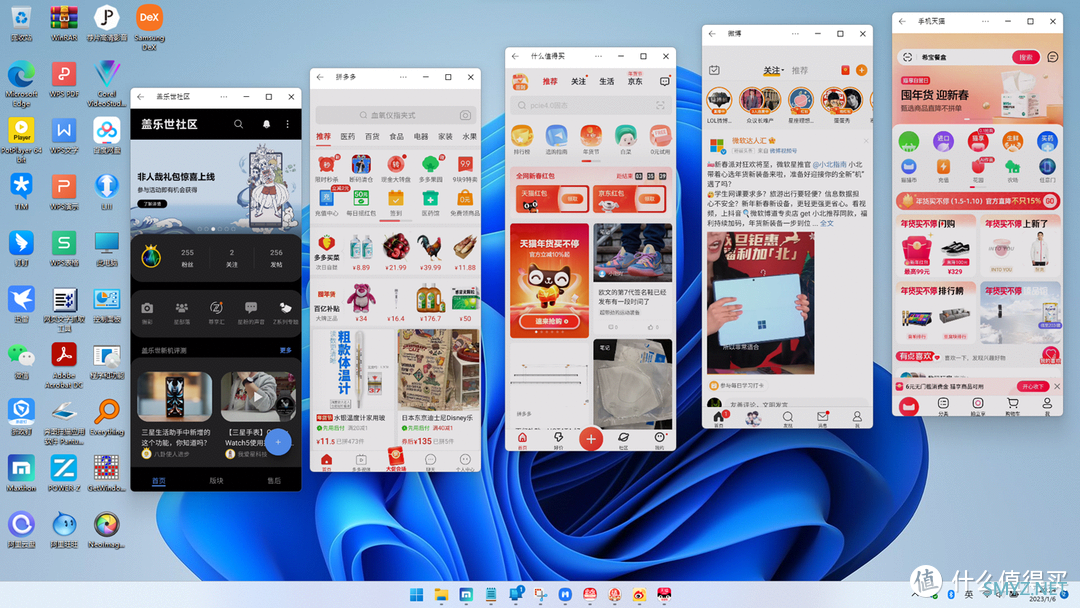Open the sneakers article thumbnail in 什么值得买
Viewport: 1080px width, 608px height.
click(x=632, y=252)
